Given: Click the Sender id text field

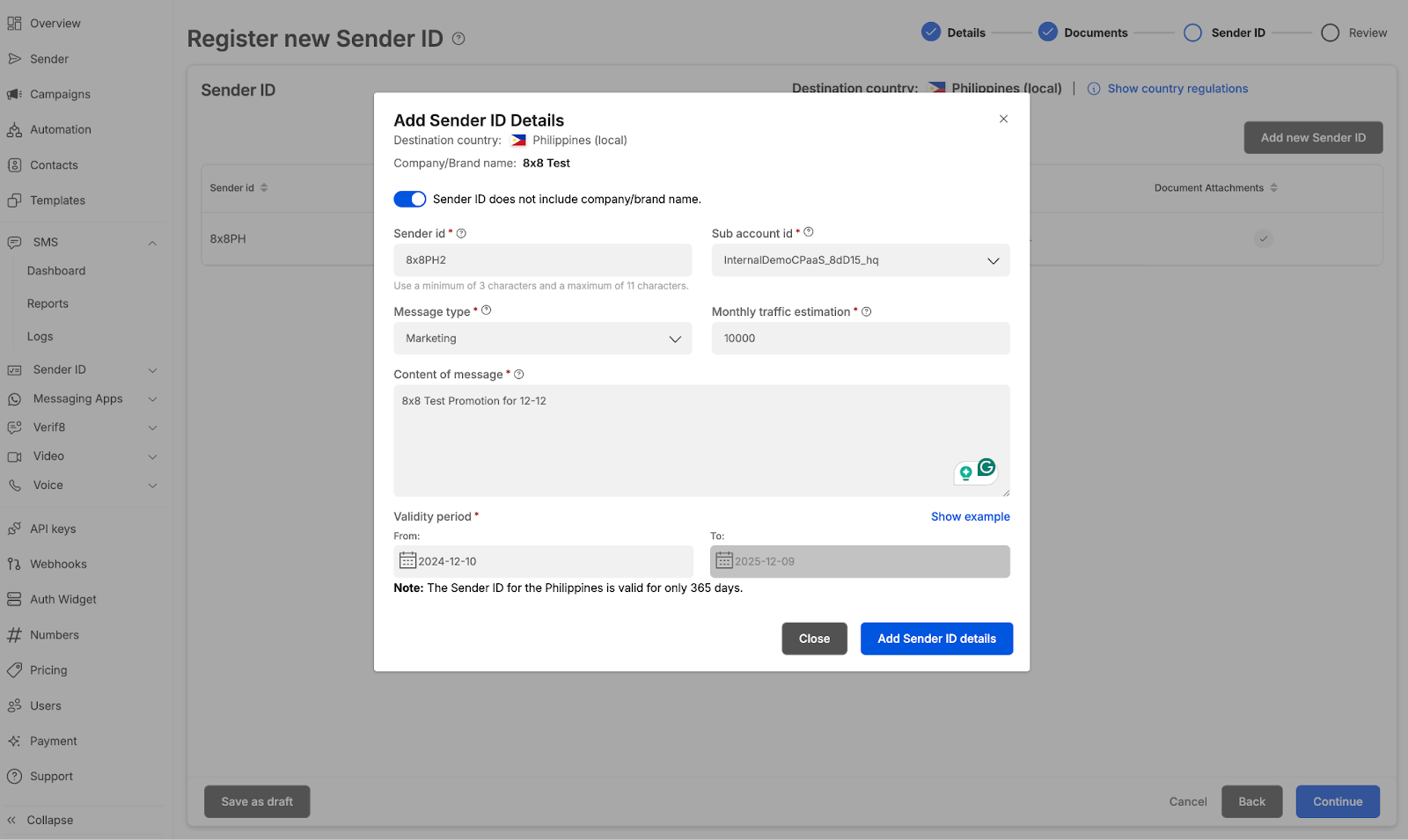Looking at the screenshot, I should pos(542,260).
